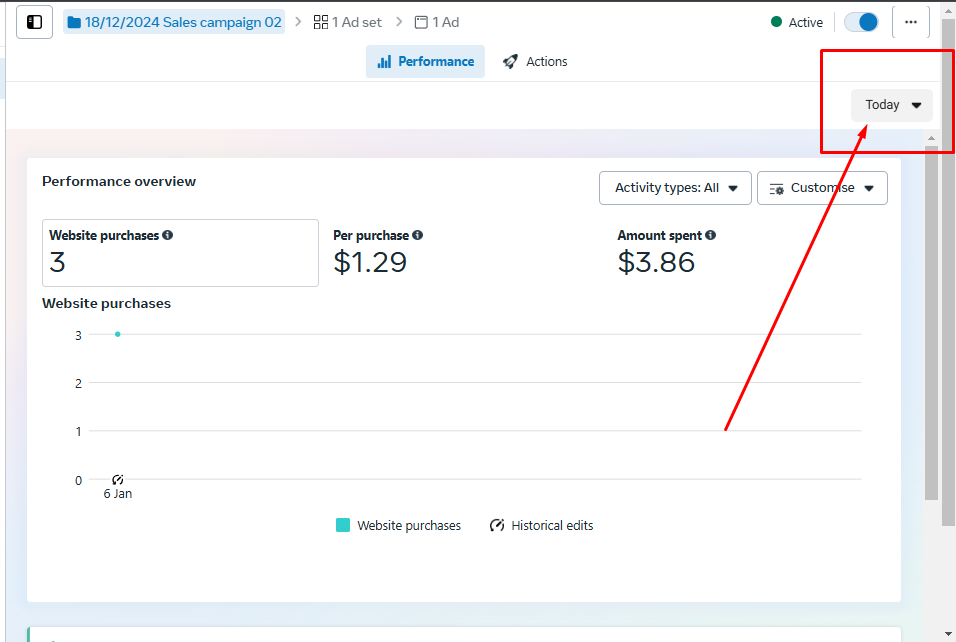This screenshot has height=642, width=956.
Task: Click the ad window icon in breadcrumb
Action: point(421,22)
